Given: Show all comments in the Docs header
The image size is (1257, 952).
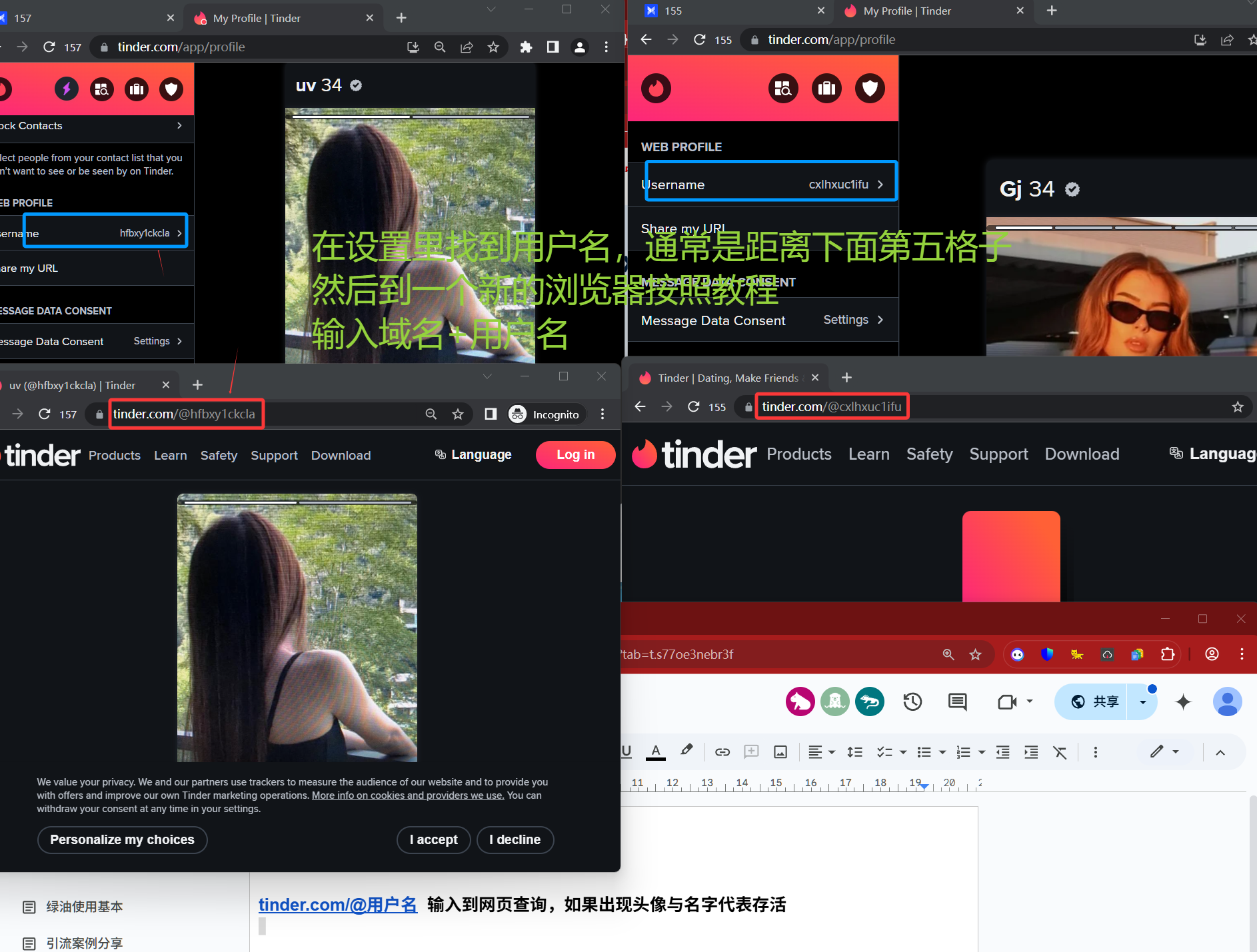Looking at the screenshot, I should [957, 702].
